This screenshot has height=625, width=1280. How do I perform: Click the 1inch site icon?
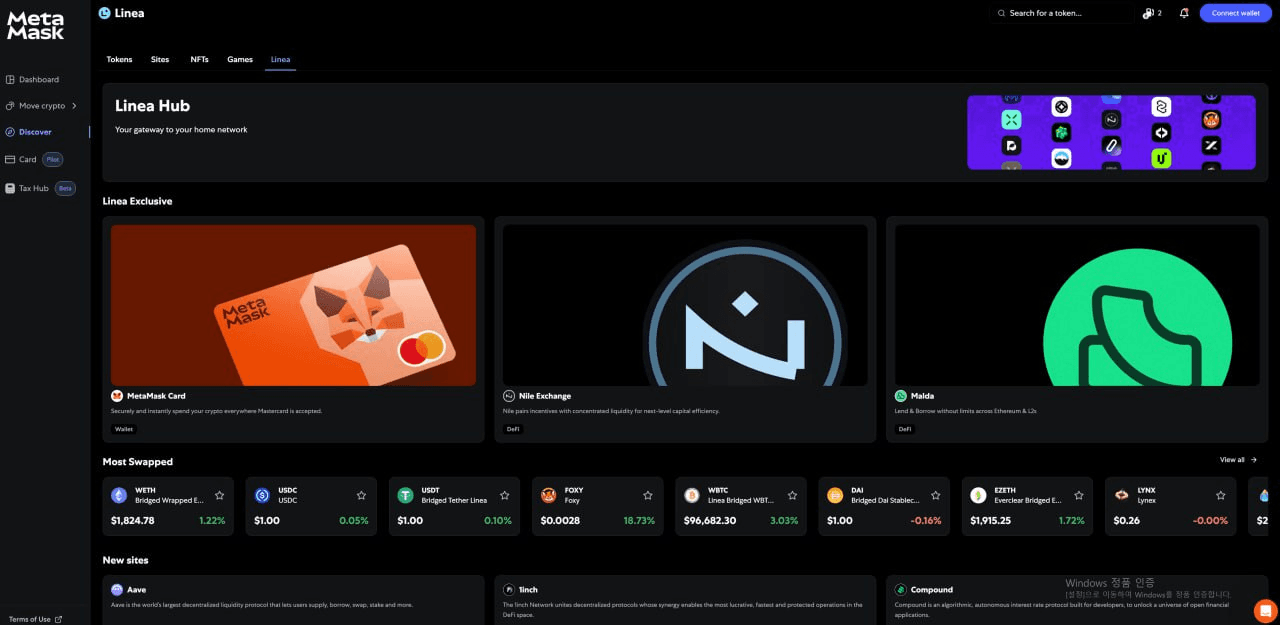(x=509, y=590)
